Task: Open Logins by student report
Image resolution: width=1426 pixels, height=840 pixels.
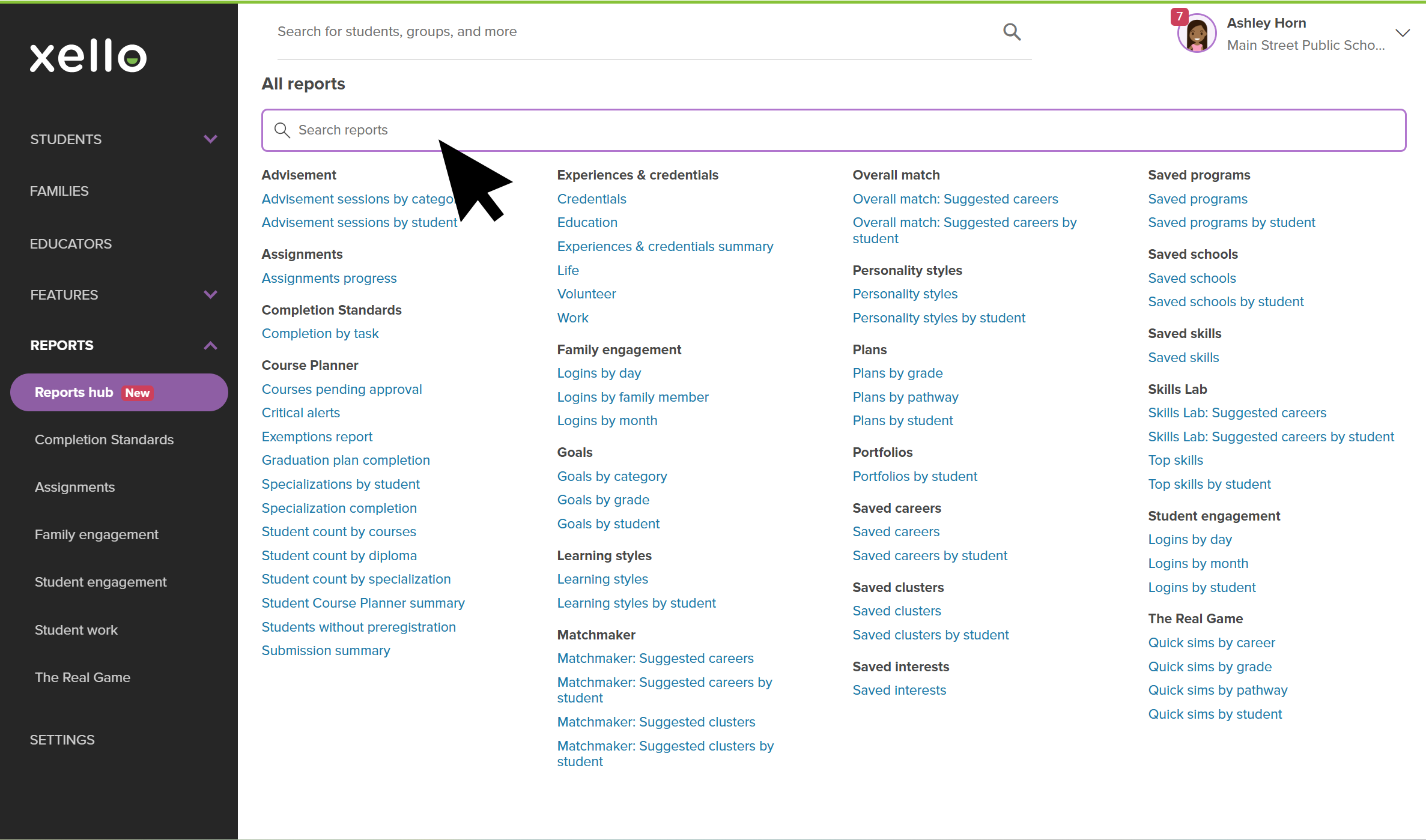Action: point(1202,587)
